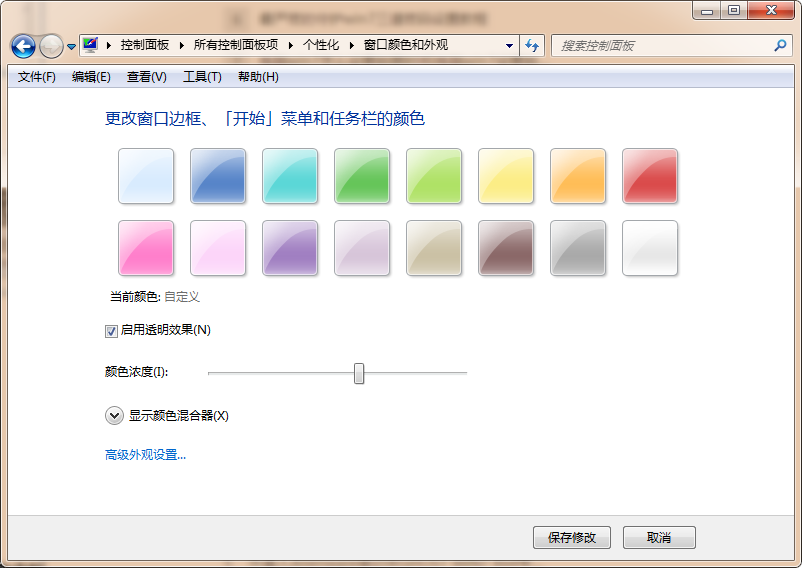The image size is (802, 568).
Task: Select the red color swatch
Action: (650, 176)
